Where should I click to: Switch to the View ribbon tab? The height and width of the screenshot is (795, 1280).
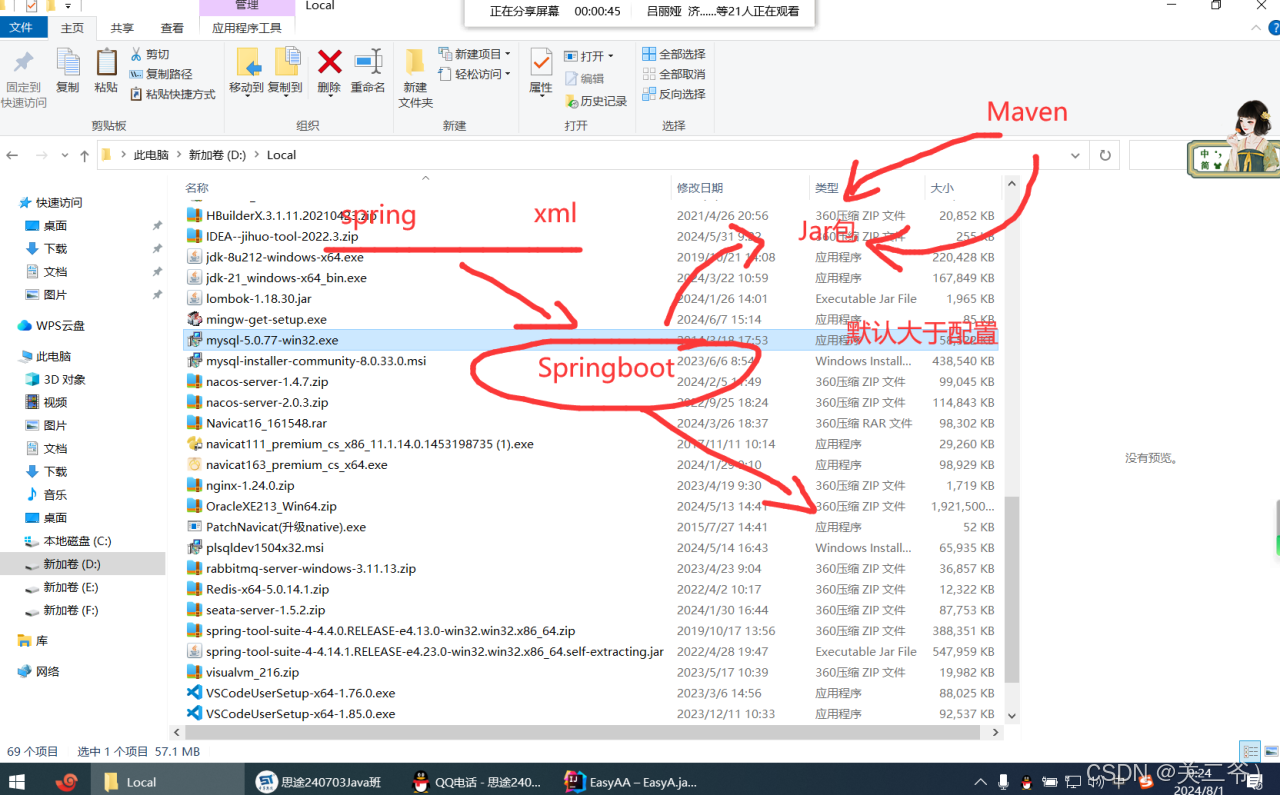pos(172,28)
